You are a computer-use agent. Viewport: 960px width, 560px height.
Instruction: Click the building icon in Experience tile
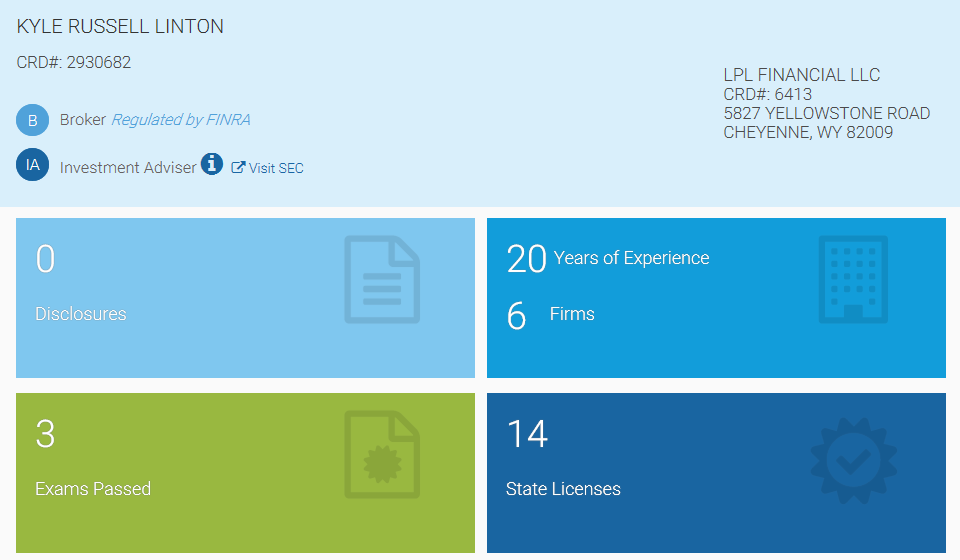click(853, 279)
